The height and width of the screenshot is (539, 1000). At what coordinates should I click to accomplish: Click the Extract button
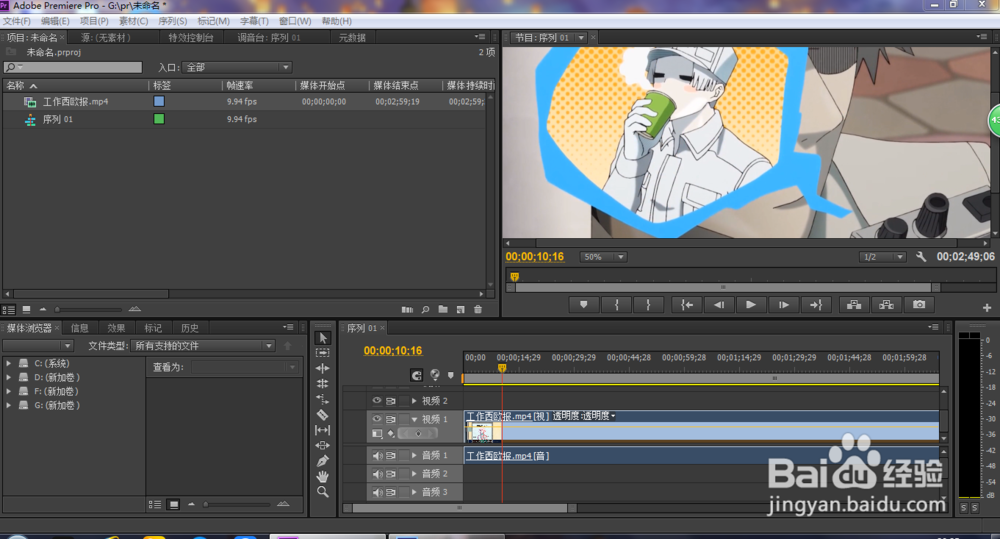pyautogui.click(x=886, y=305)
